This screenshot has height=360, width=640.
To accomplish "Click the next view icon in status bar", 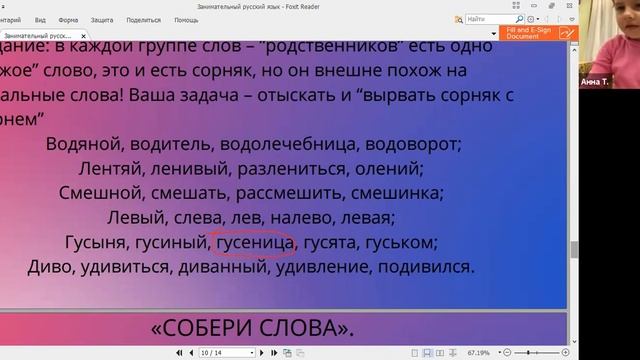I will [300, 353].
